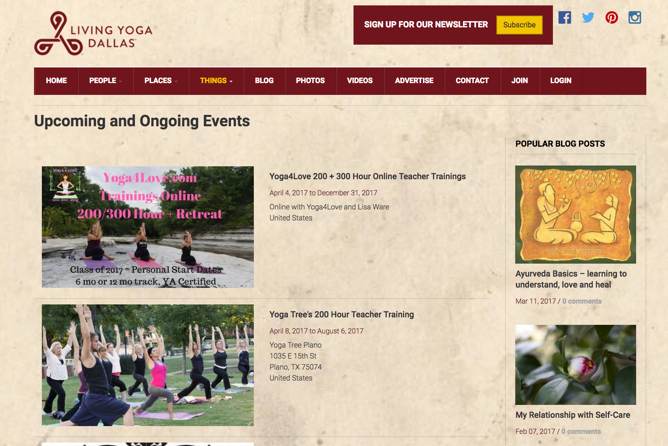Screen dimensions: 668x446
Task: Open the Facebook social icon
Action: 564,17
